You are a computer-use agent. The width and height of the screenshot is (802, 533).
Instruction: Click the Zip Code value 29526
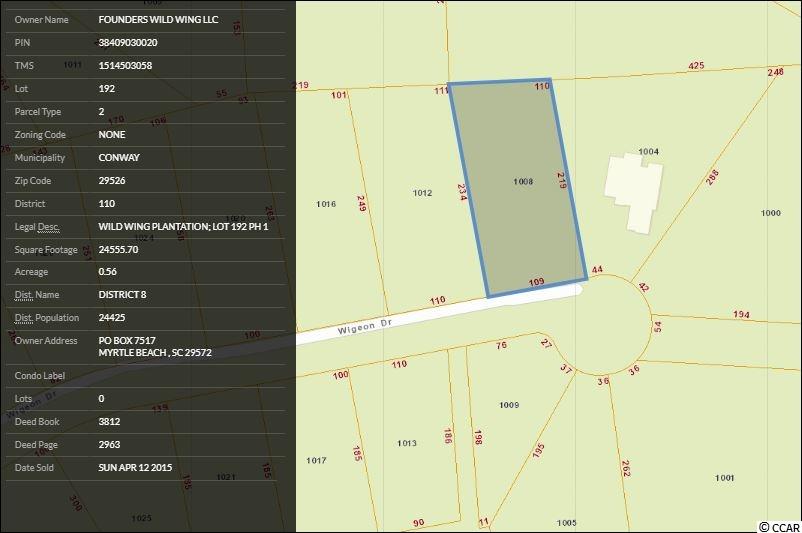[x=112, y=181]
